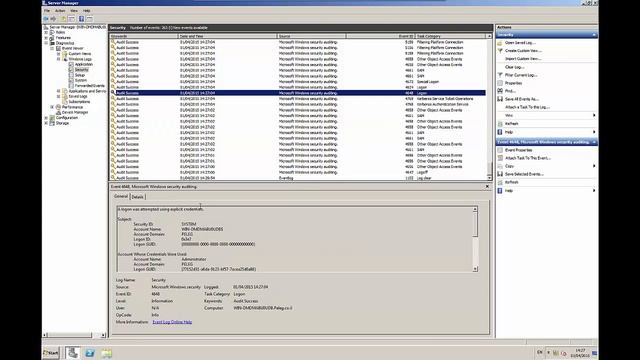Select the Special Logon event row
640x360 pixels.
pos(298,82)
